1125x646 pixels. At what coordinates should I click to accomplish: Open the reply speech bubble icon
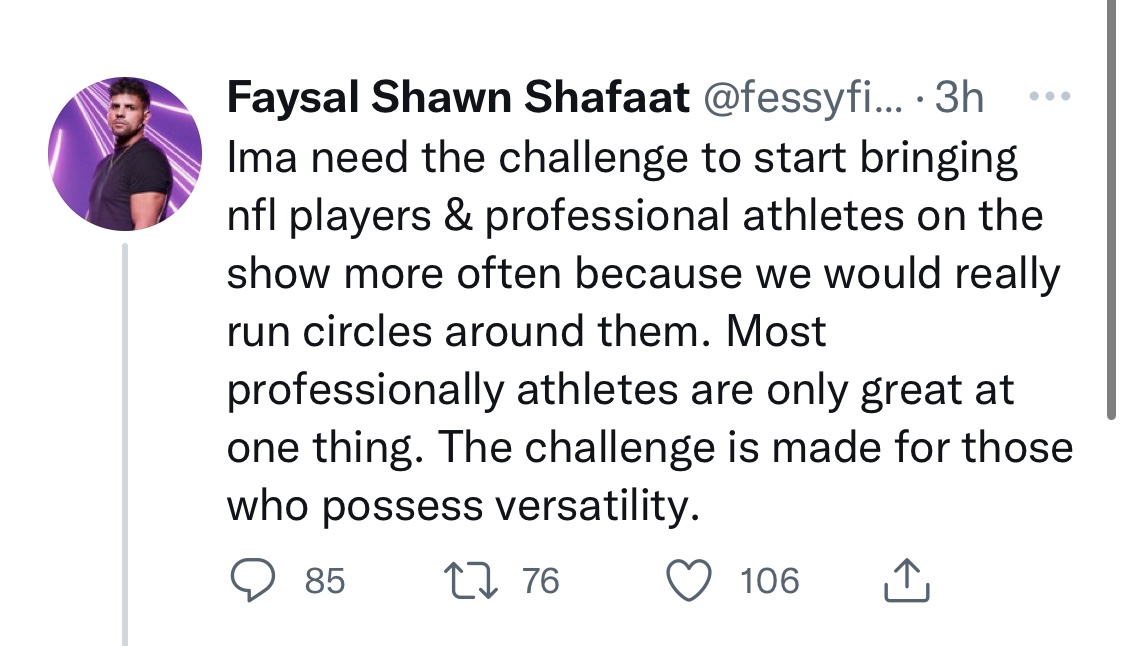pyautogui.click(x=253, y=580)
